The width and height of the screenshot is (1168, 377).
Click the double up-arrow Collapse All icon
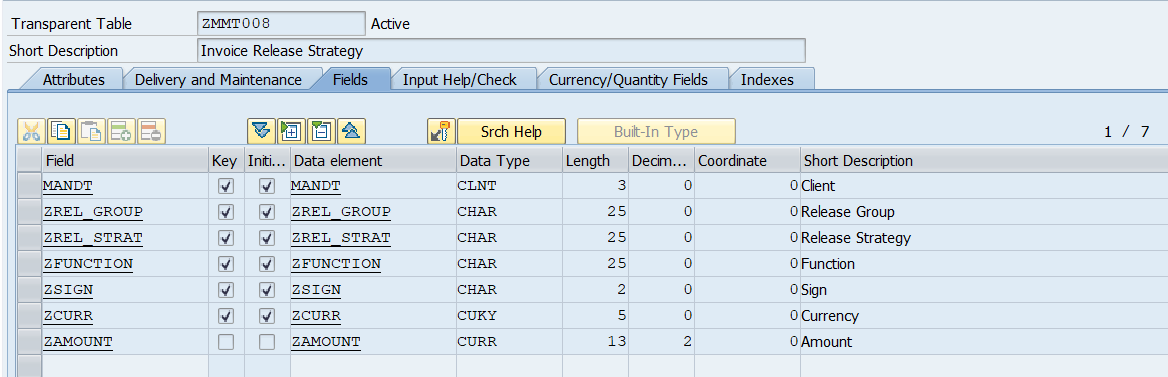(351, 132)
